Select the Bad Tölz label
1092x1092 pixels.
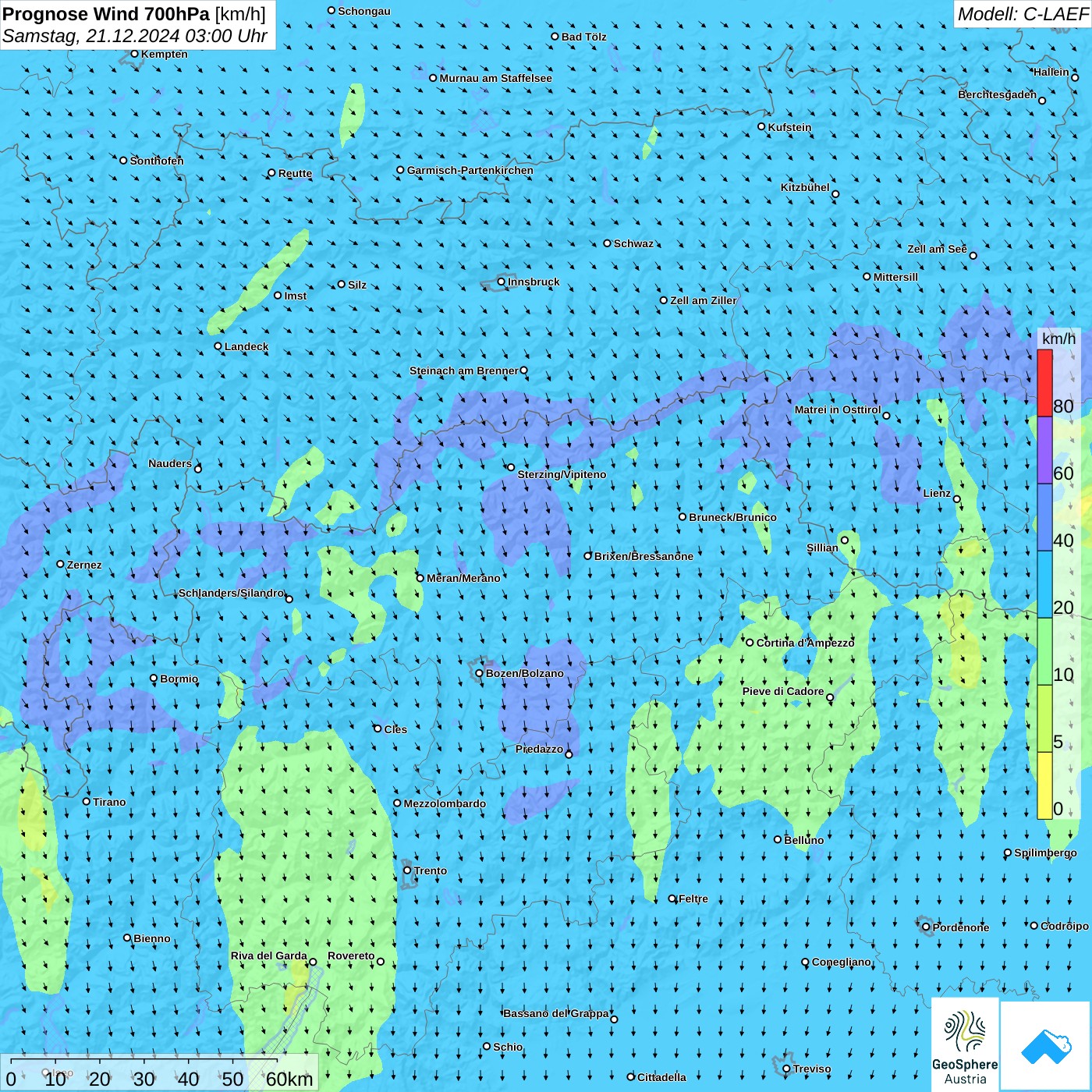click(583, 37)
